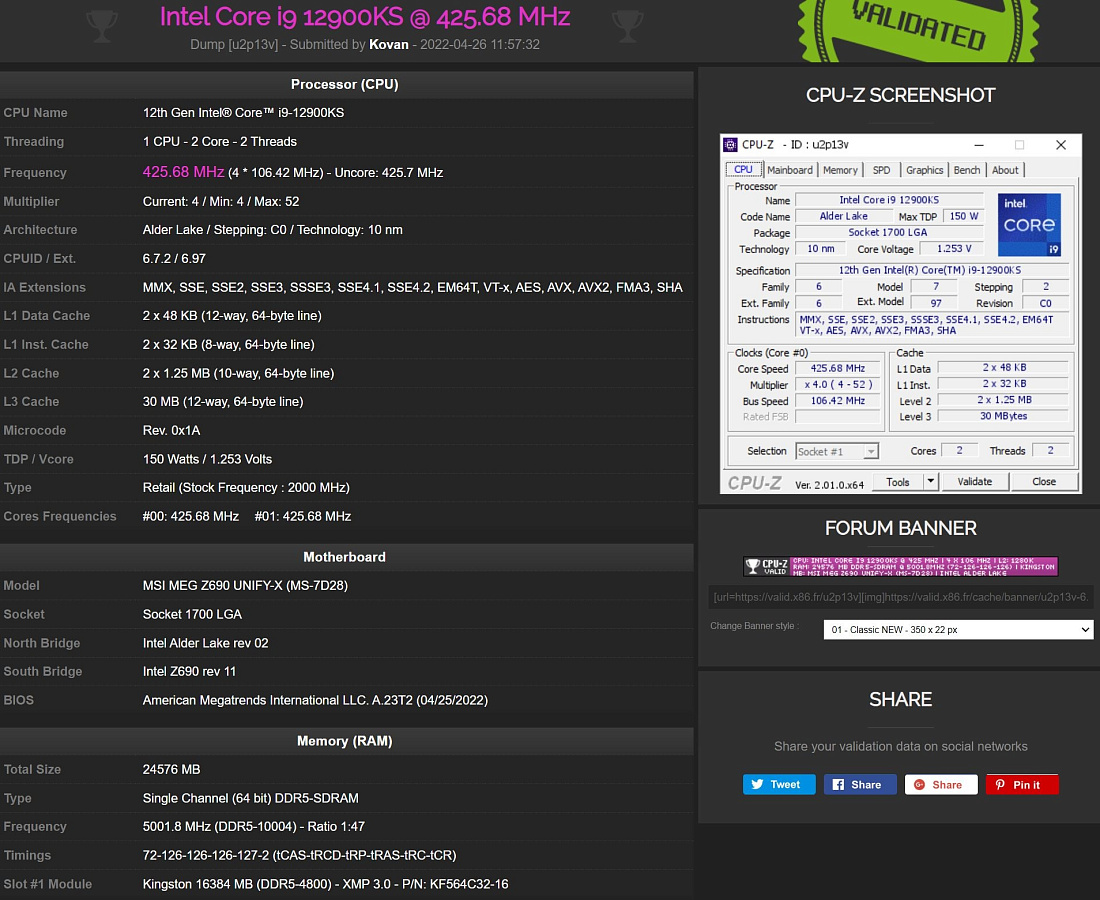The width and height of the screenshot is (1100, 900).
Task: Click the right trophy icon in header
Action: (627, 25)
